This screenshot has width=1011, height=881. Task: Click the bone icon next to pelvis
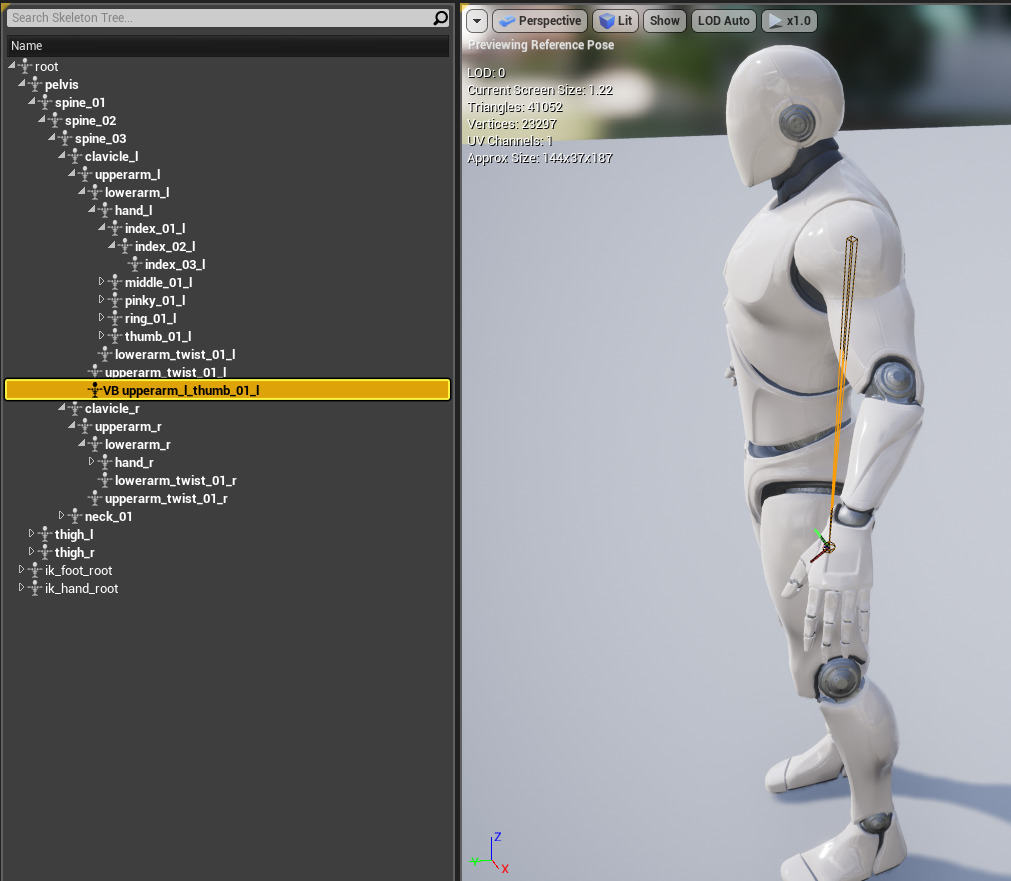35,85
